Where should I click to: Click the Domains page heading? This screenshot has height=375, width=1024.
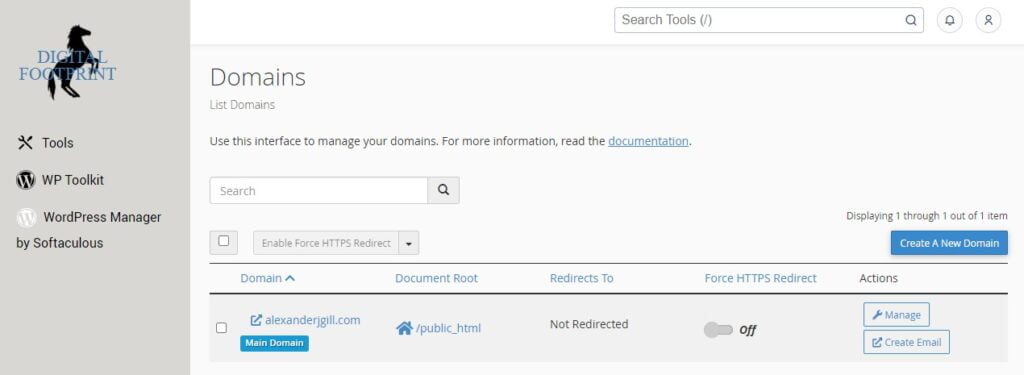point(257,78)
